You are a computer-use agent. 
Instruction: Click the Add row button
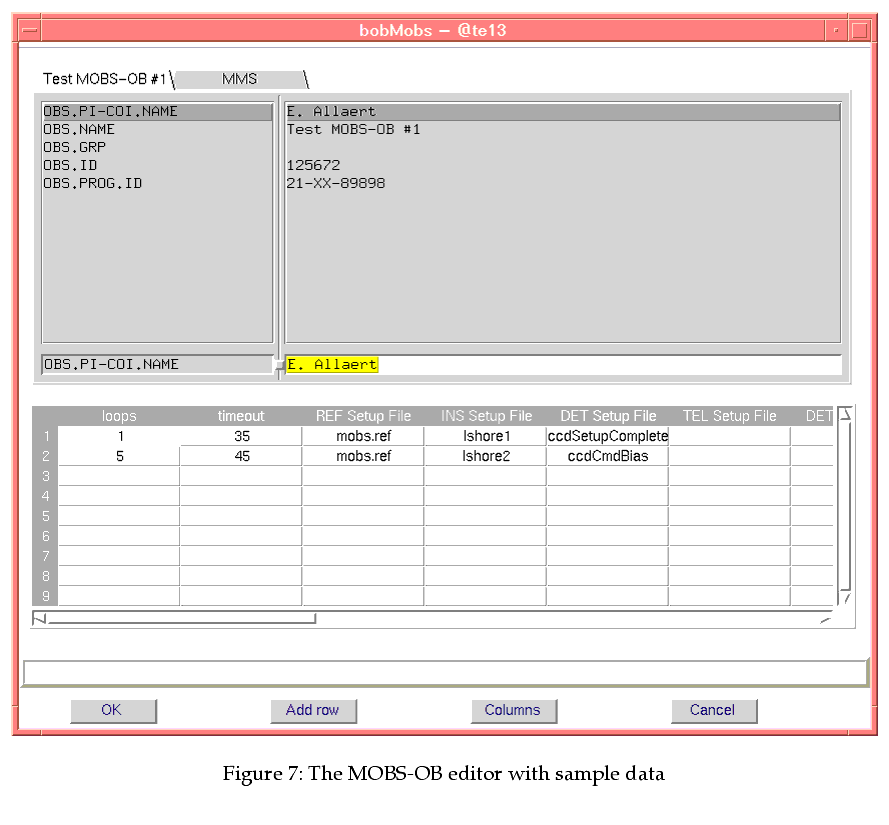coord(314,711)
